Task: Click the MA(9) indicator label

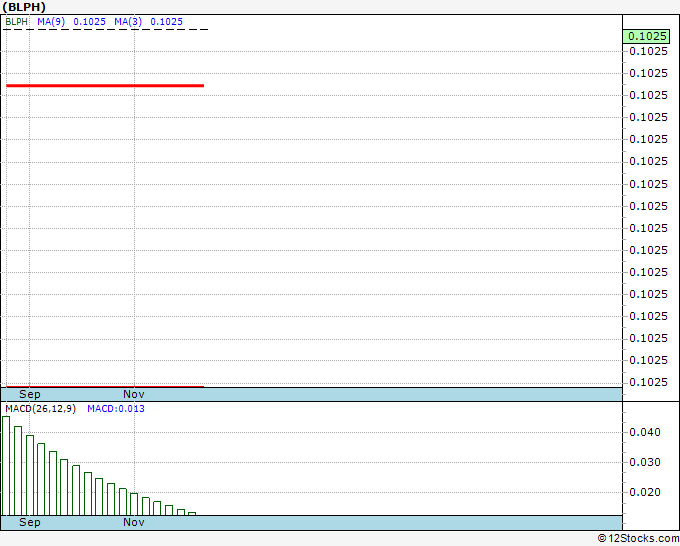Action: tap(51, 22)
